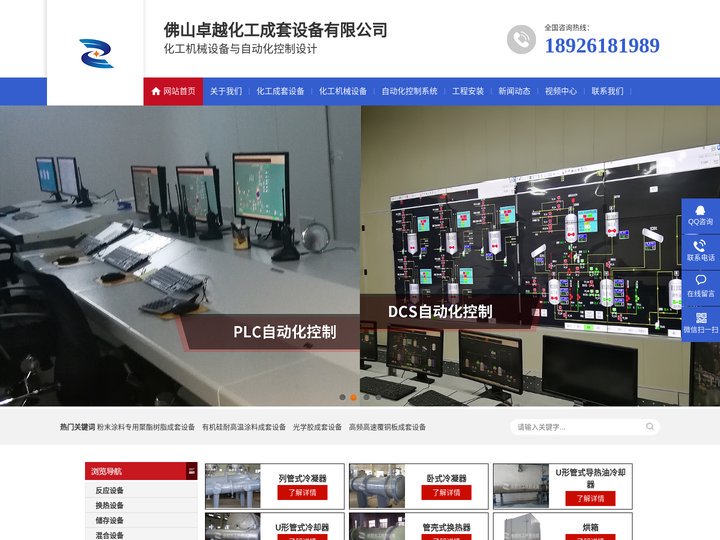Click the PLC自动化控制 banner image

click(180, 256)
